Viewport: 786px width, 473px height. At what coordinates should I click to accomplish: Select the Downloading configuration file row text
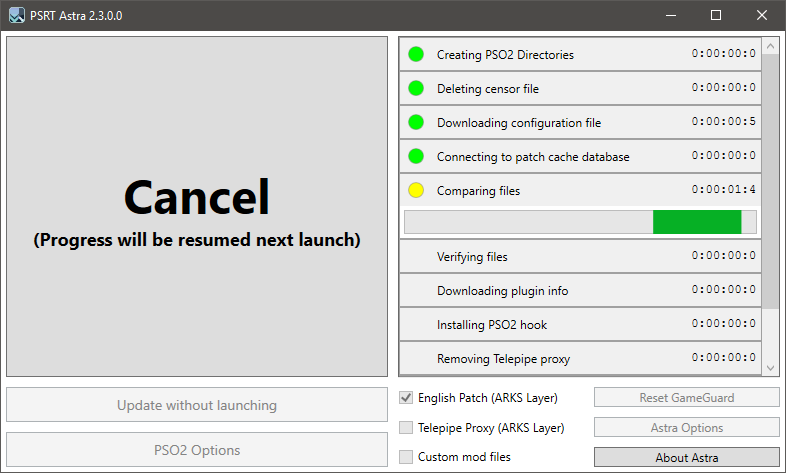[x=519, y=123]
